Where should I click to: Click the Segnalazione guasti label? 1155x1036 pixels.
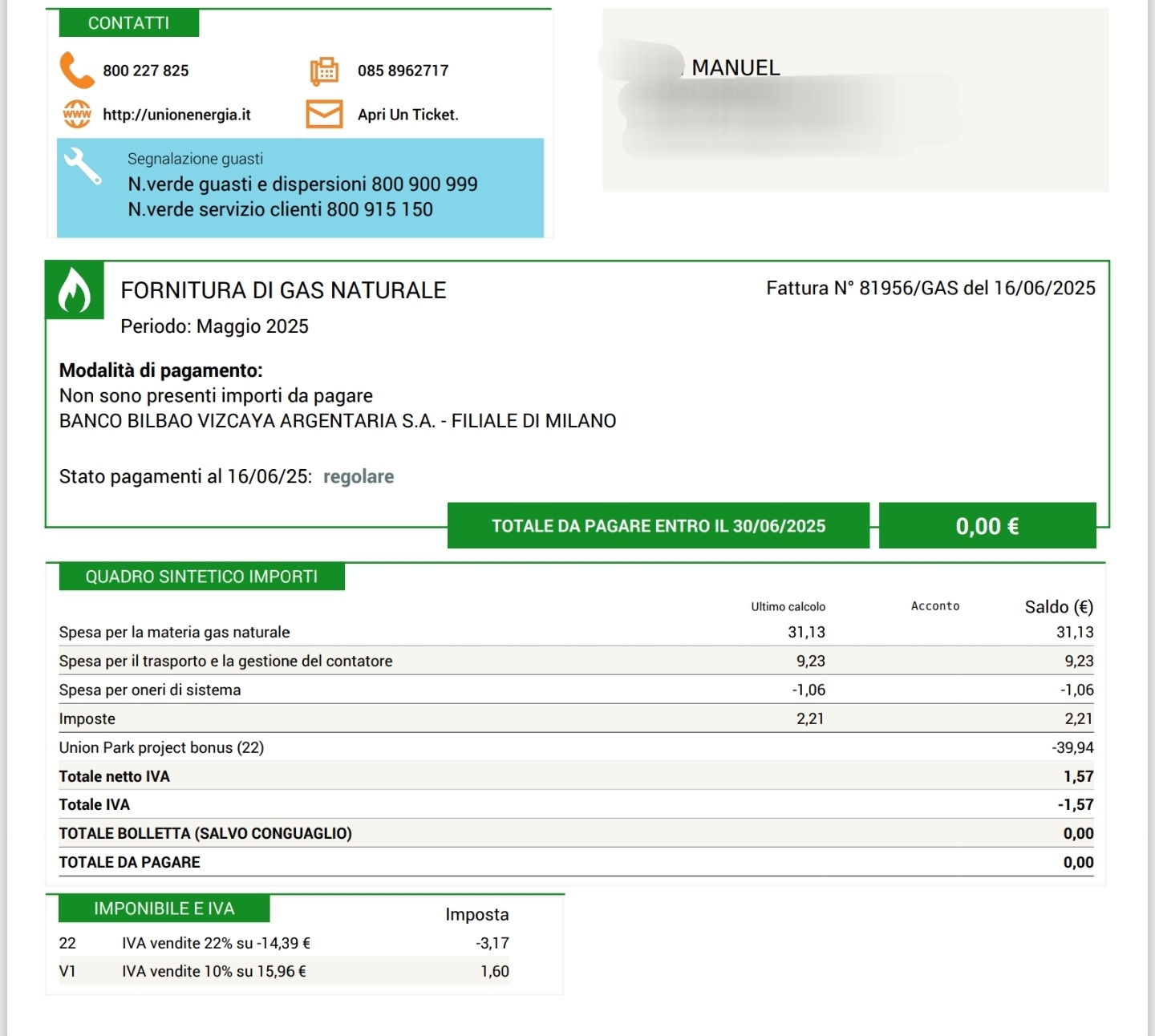[x=195, y=159]
